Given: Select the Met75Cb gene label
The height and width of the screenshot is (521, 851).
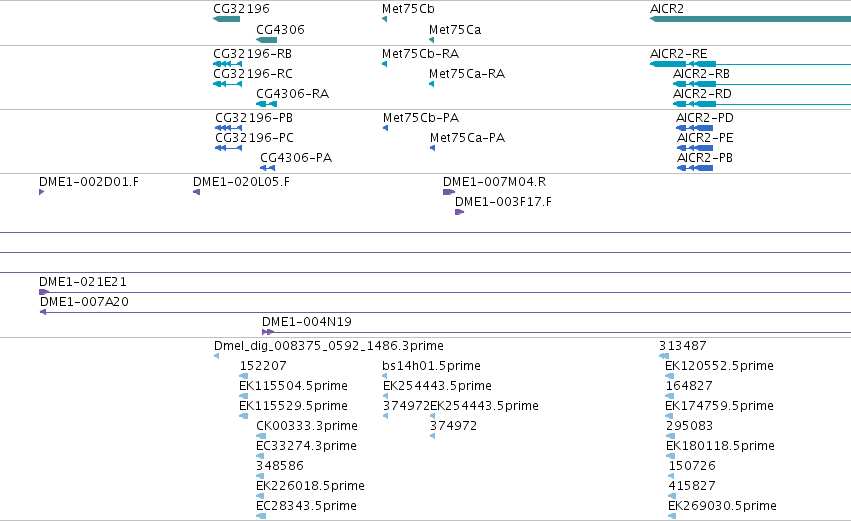Looking at the screenshot, I should point(408,9).
